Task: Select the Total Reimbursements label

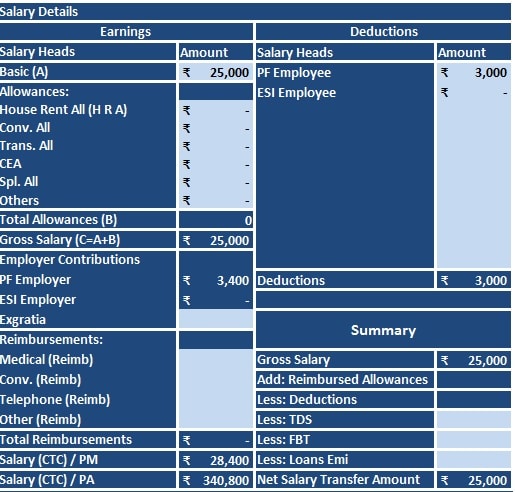Action: tap(88, 440)
